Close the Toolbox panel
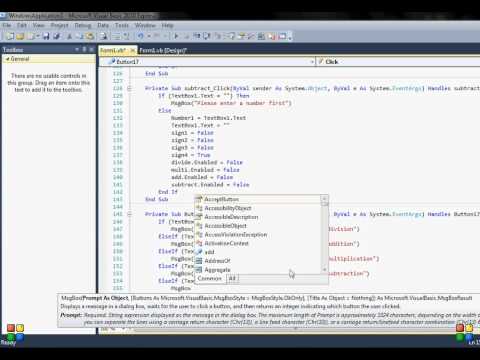 click(x=92, y=49)
